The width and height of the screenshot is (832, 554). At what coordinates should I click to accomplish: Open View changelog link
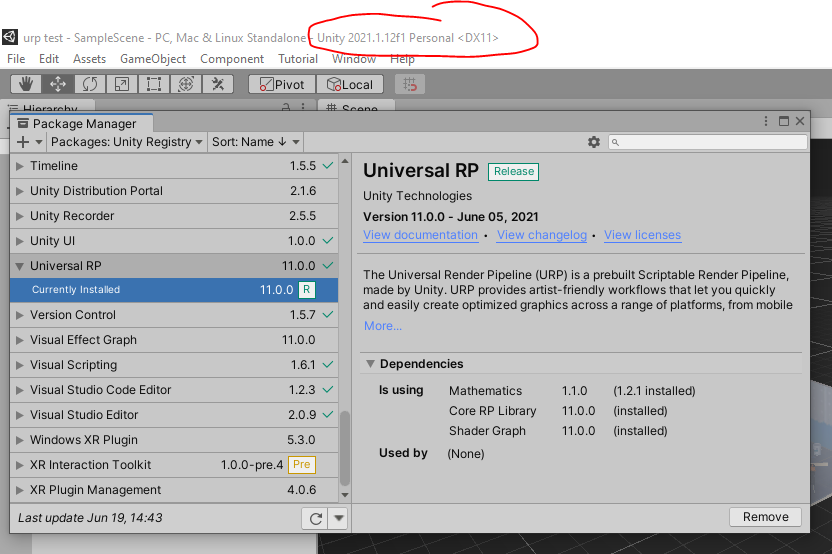(542, 235)
